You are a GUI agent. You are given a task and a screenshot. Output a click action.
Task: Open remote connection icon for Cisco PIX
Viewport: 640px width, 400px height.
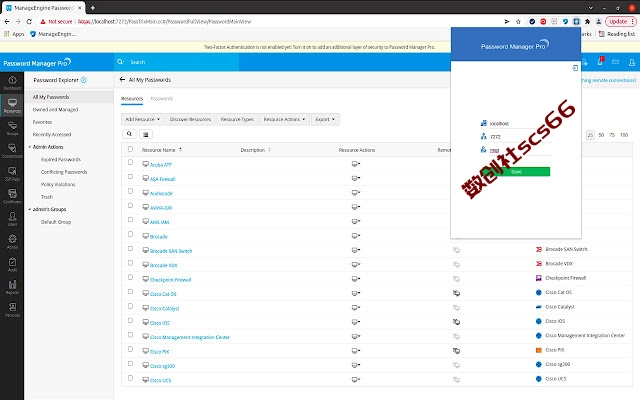[x=456, y=351]
